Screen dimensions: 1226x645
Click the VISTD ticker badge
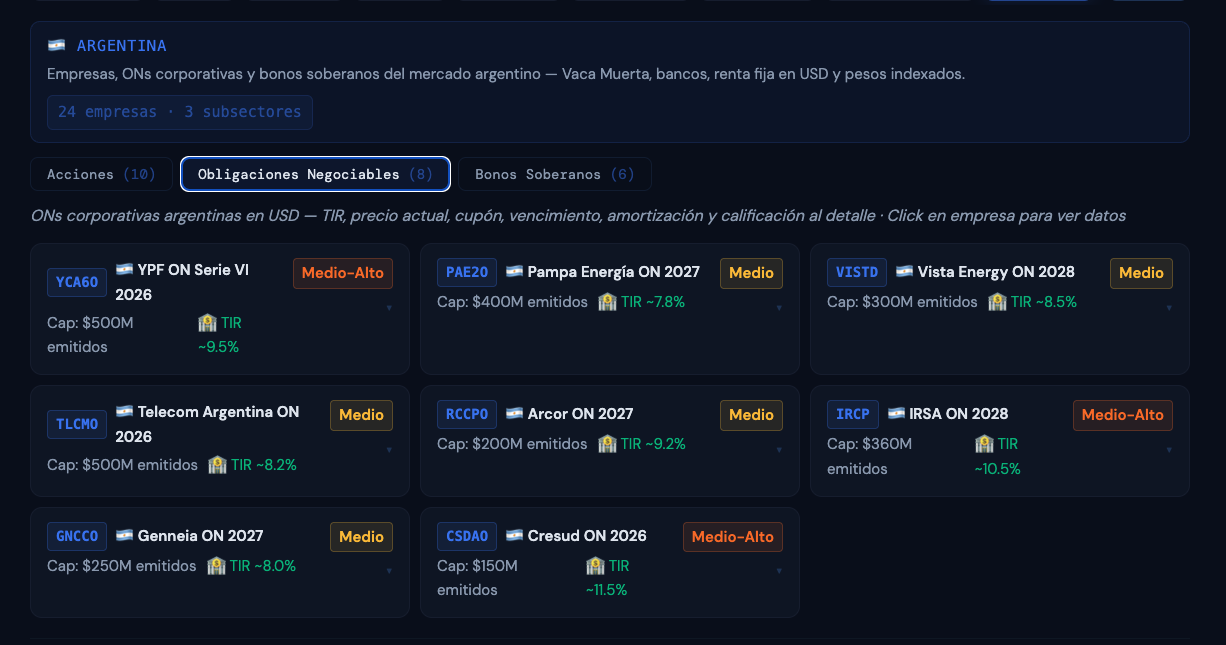pyautogui.click(x=857, y=272)
